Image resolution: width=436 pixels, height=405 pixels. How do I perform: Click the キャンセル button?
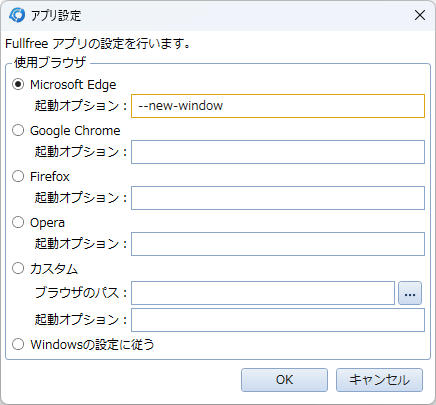[379, 380]
